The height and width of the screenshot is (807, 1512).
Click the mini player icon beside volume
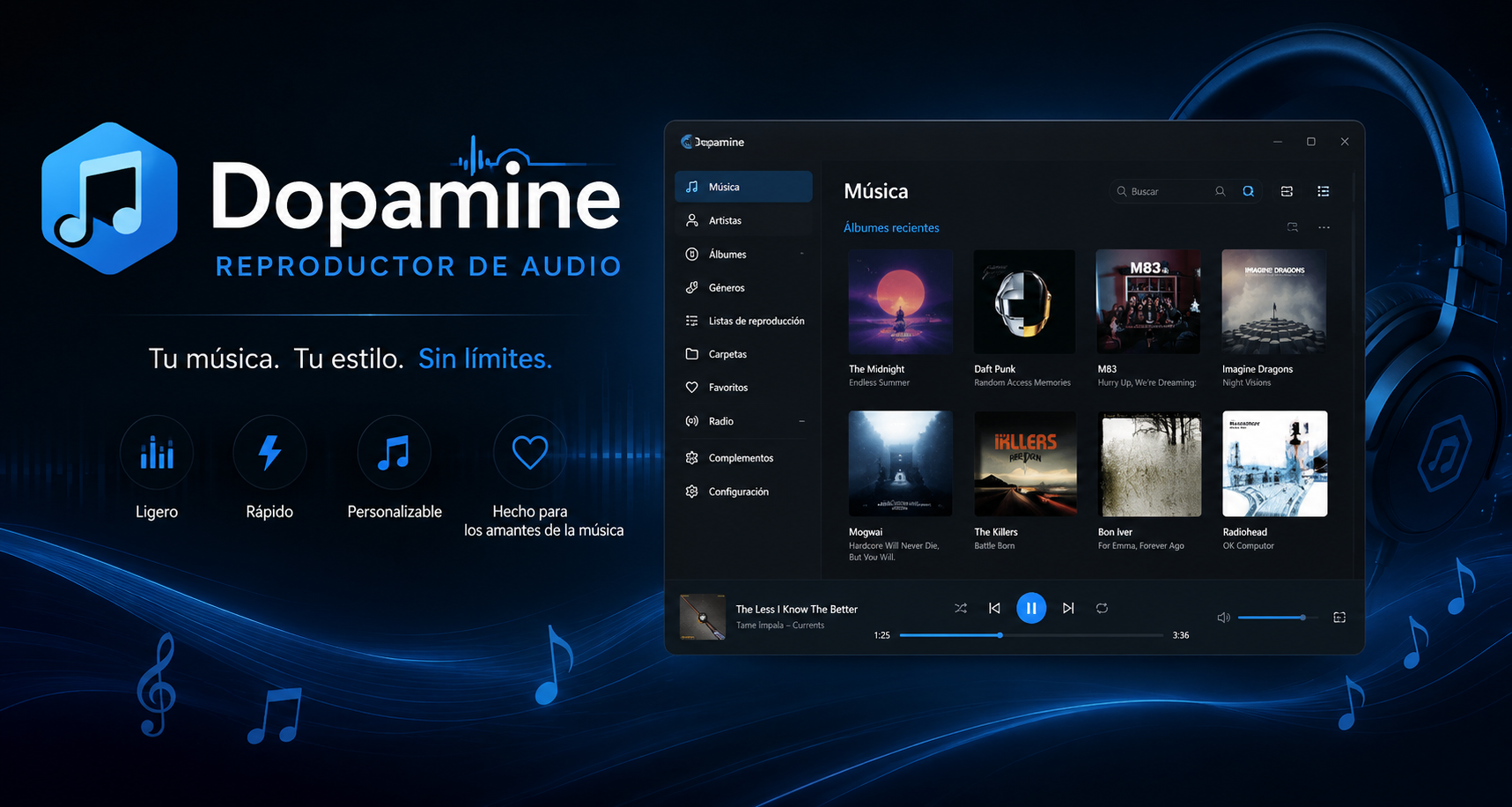click(1339, 618)
